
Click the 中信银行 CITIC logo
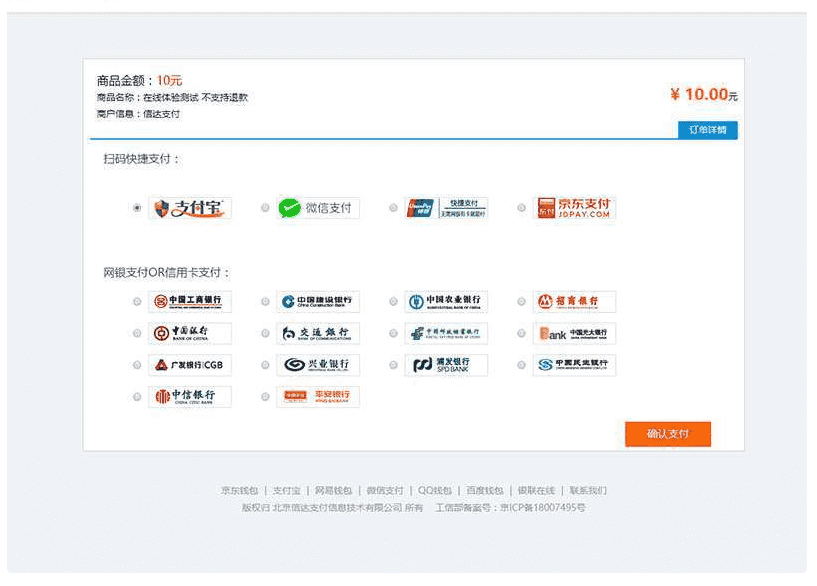tap(190, 397)
